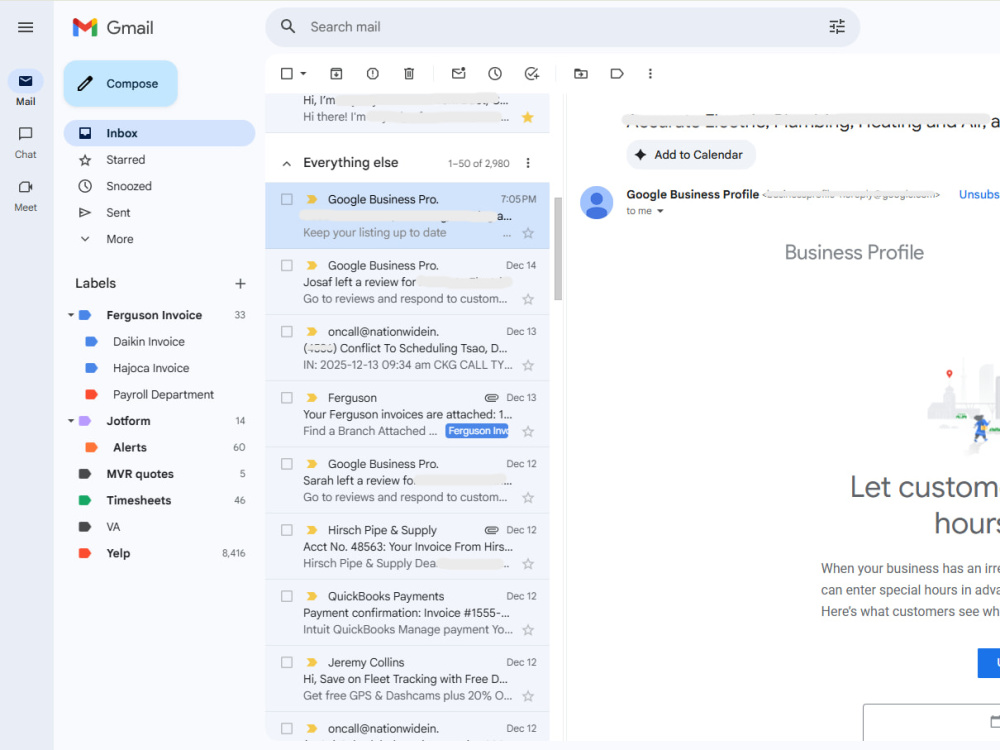Archive selected email from toolbar
The width and height of the screenshot is (1000, 750).
tap(336, 74)
